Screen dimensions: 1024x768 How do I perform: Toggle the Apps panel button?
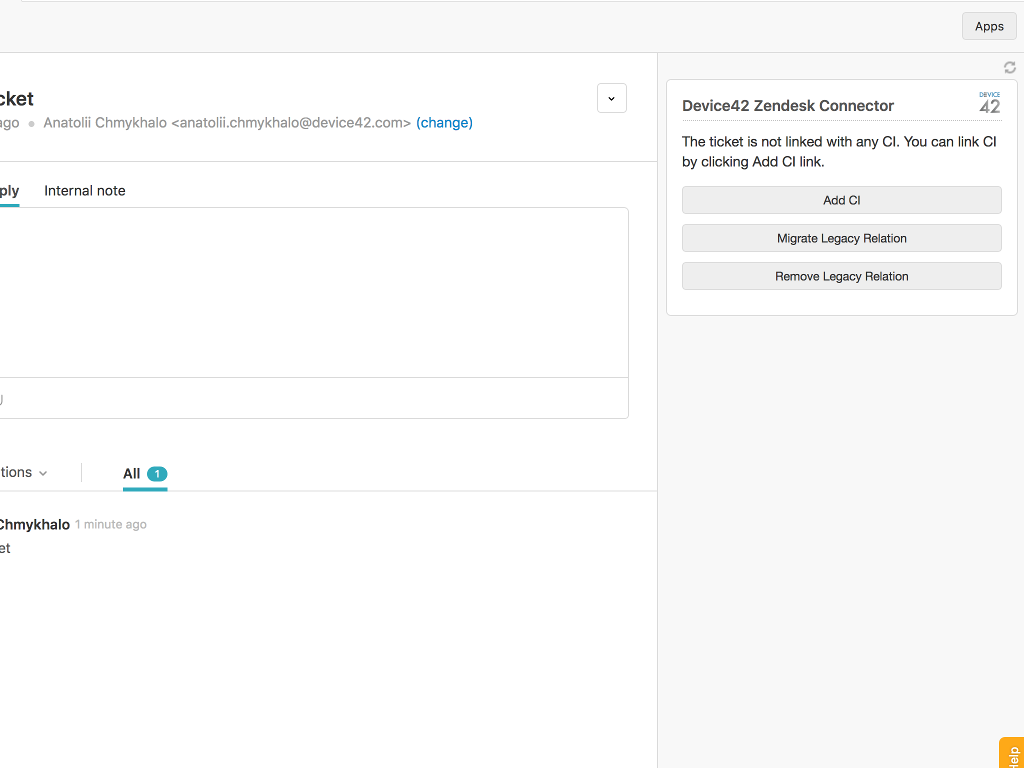coord(988,26)
